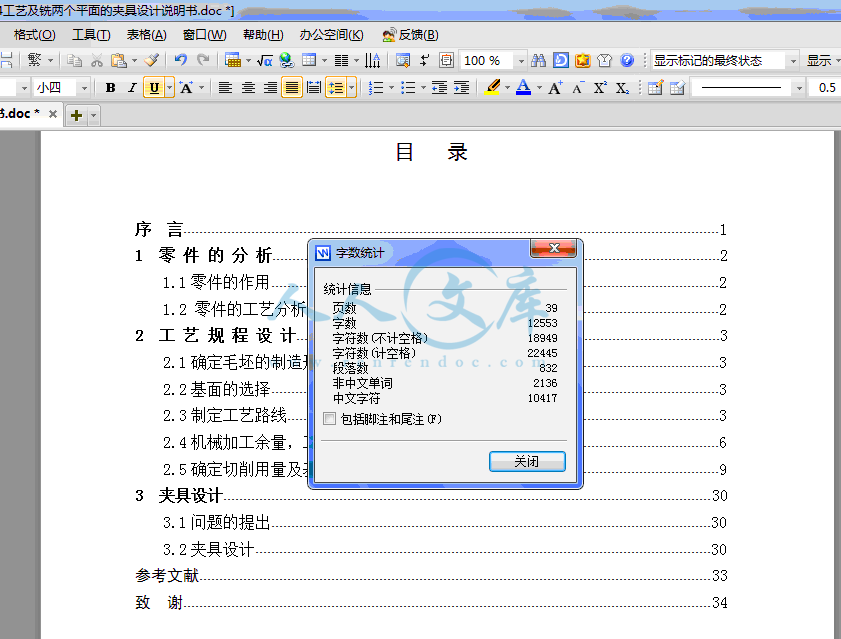Insert hyperlink using the globe icon

287,61
